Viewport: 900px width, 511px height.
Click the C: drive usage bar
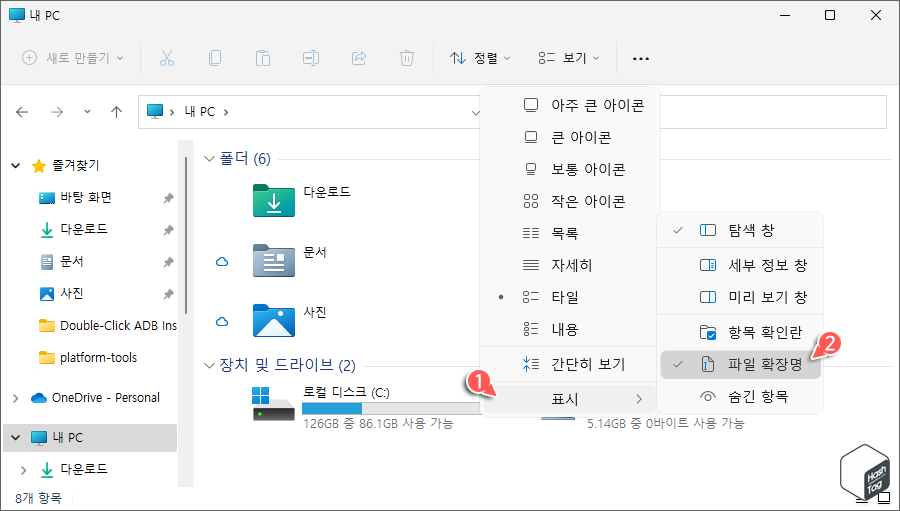[x=391, y=409]
